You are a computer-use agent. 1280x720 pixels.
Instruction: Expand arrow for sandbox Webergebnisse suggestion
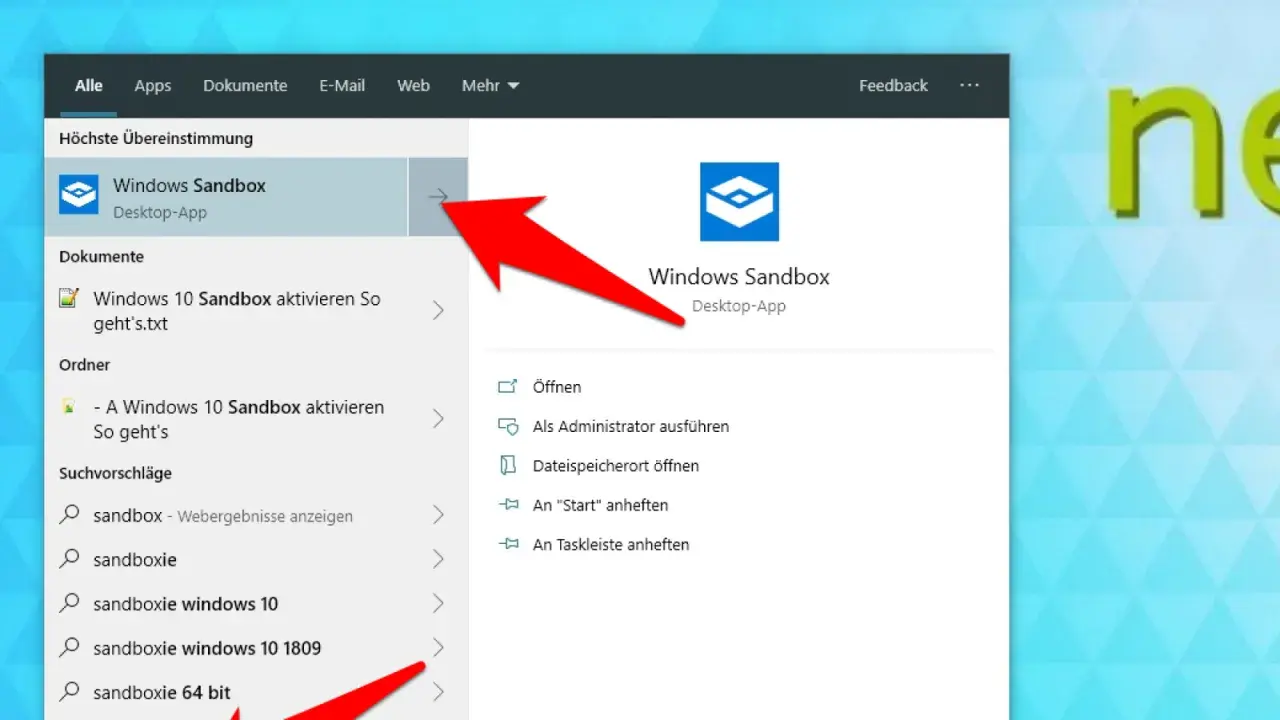(438, 515)
